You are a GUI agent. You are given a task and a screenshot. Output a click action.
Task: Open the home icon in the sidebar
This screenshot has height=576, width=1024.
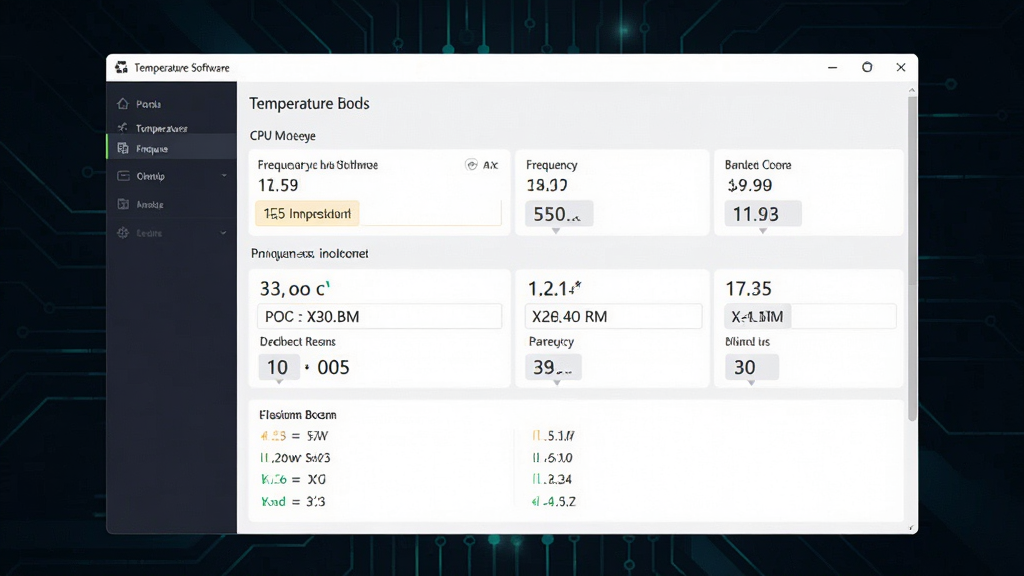[123, 104]
